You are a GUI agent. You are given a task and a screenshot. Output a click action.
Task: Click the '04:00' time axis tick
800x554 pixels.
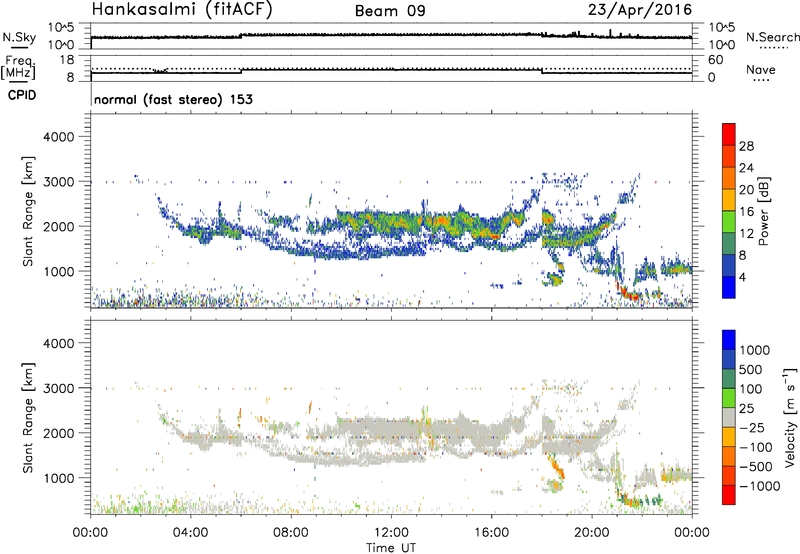point(191,533)
